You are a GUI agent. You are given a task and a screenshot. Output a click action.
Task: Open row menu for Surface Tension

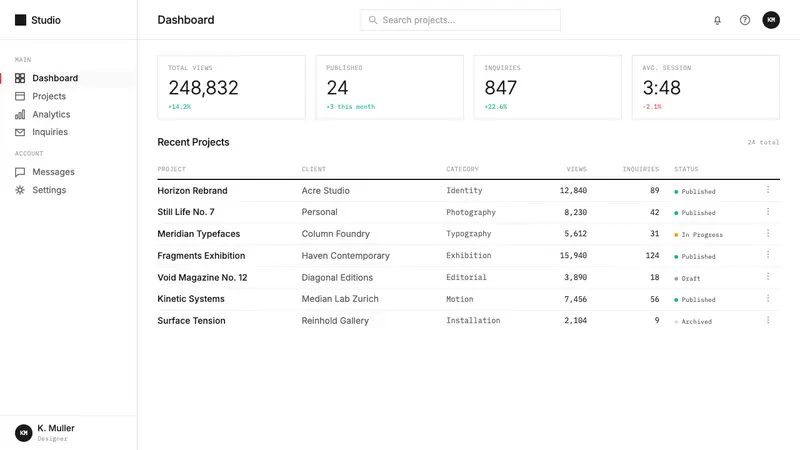[x=768, y=320]
